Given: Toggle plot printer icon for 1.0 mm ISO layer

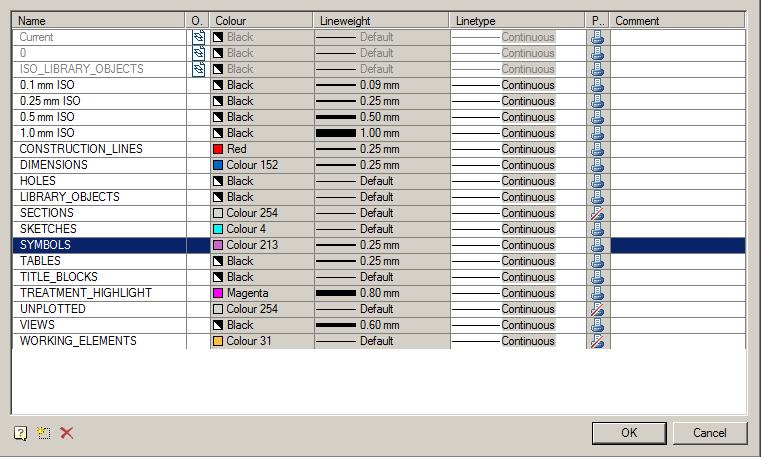Looking at the screenshot, I should pos(597,133).
